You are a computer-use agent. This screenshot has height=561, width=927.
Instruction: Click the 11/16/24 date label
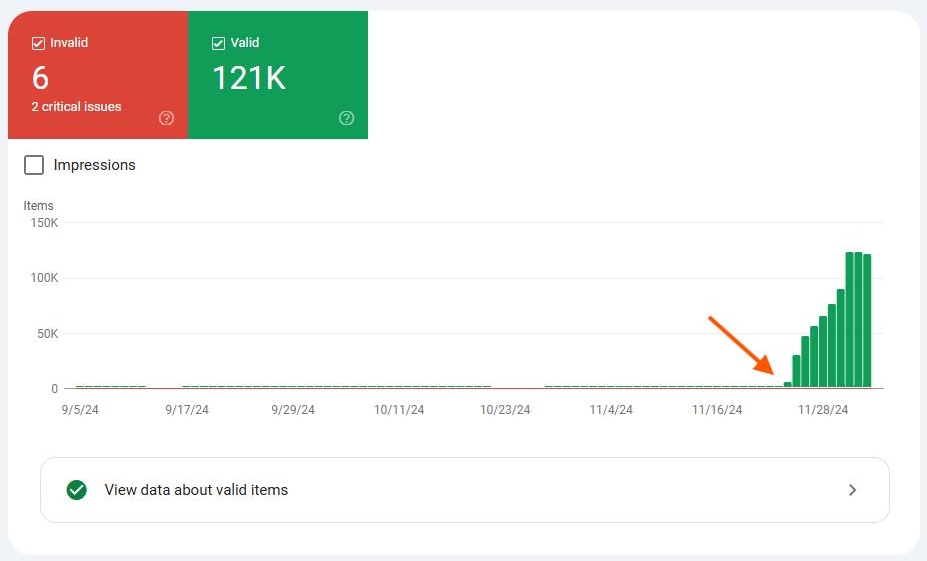point(718,410)
